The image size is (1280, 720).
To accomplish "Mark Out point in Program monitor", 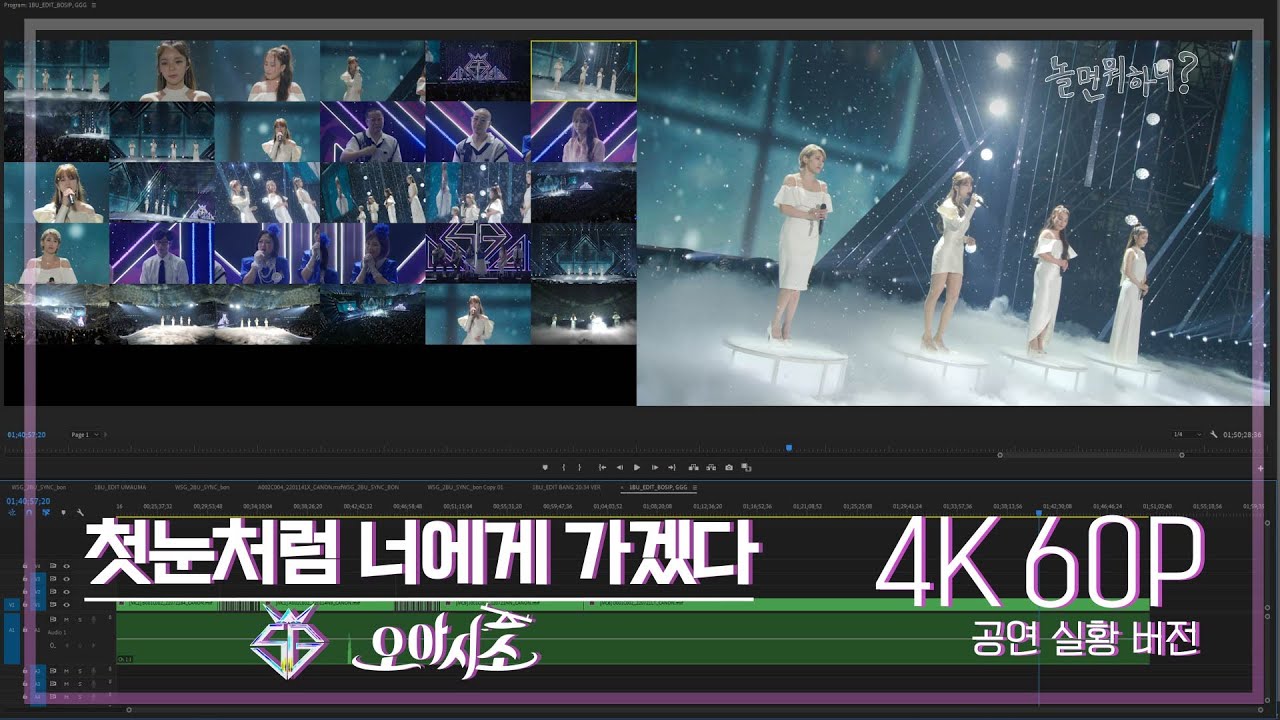I will point(579,467).
